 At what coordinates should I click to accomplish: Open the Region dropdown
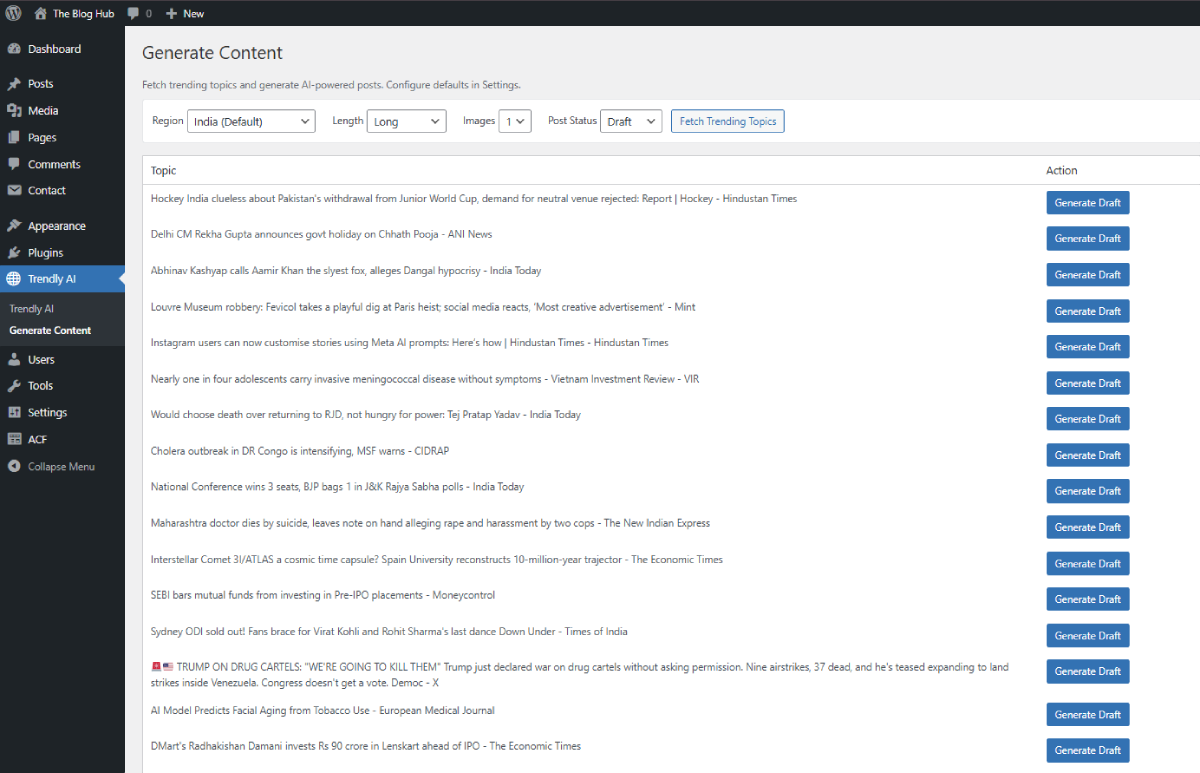pyautogui.click(x=250, y=120)
